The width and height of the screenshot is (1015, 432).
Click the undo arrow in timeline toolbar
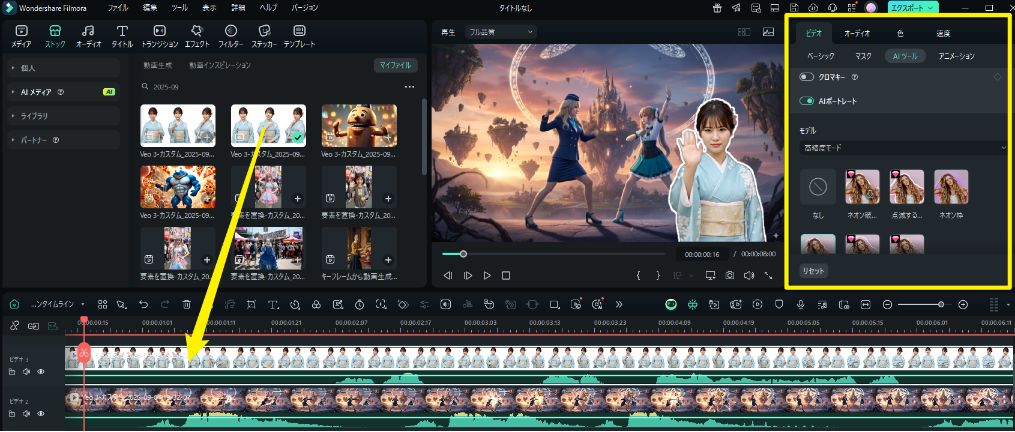tap(143, 304)
